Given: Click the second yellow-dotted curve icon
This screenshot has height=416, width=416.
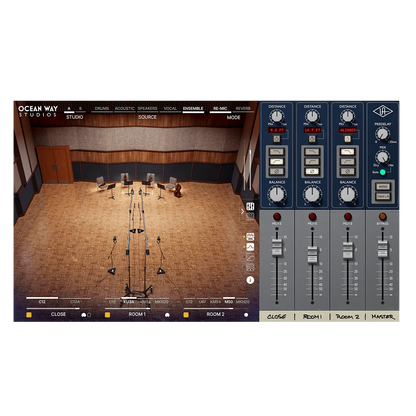Looking at the screenshot, I should pyautogui.click(x=250, y=247).
